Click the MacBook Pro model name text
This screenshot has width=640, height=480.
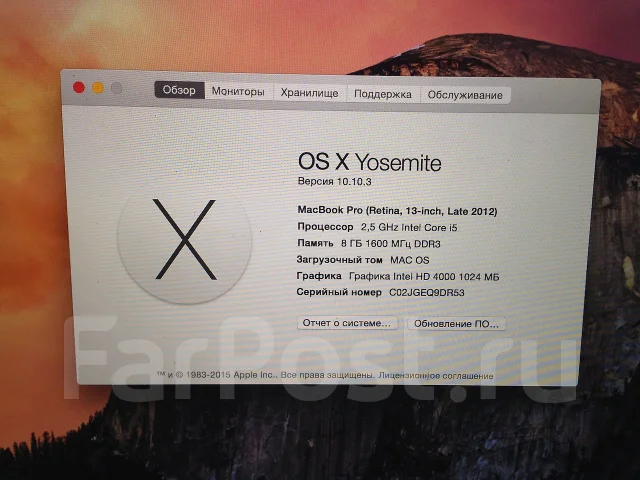397,211
